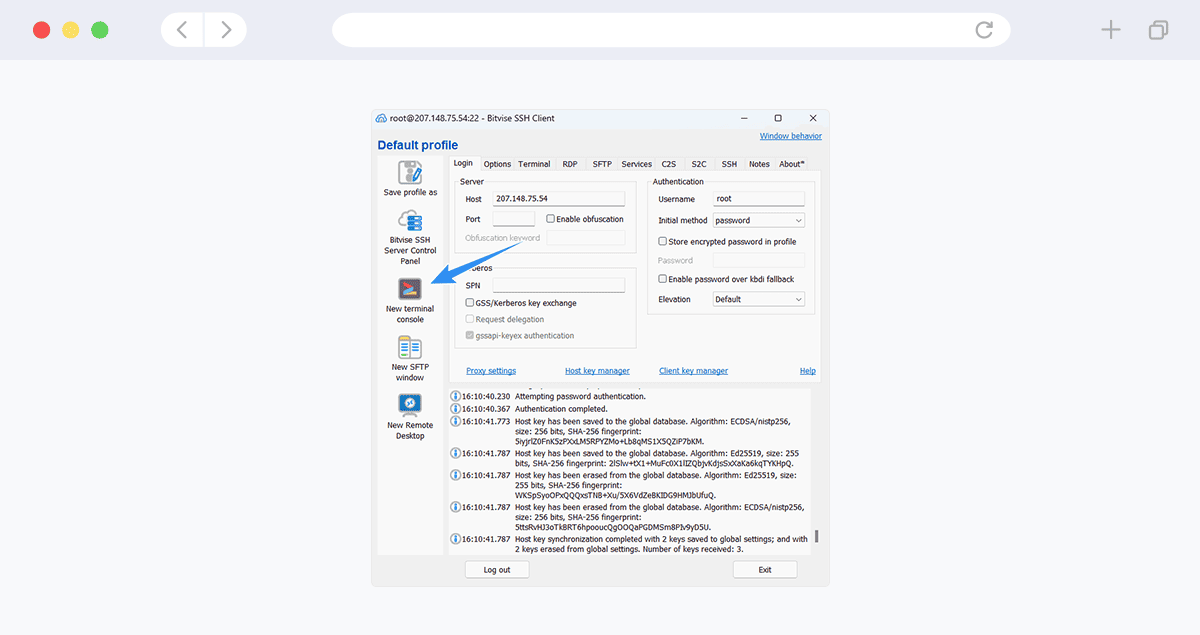Toggle GSS/Kerberos key exchange

tap(470, 303)
